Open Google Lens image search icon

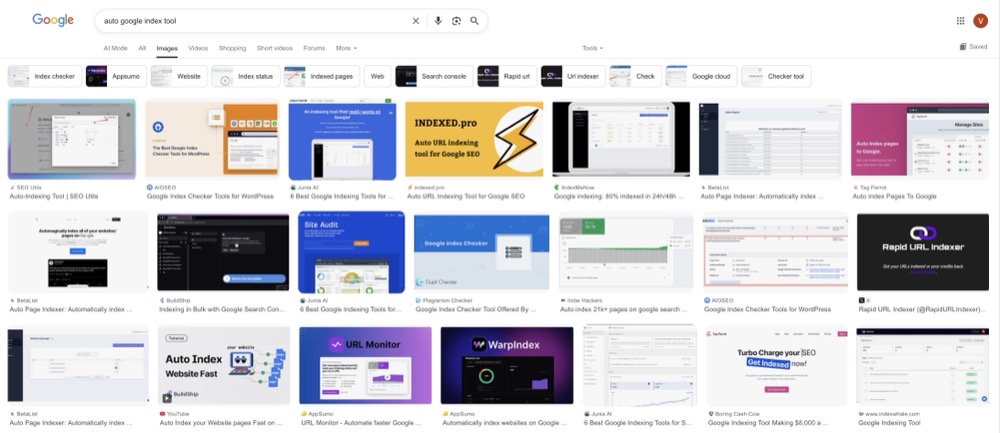pyautogui.click(x=457, y=21)
